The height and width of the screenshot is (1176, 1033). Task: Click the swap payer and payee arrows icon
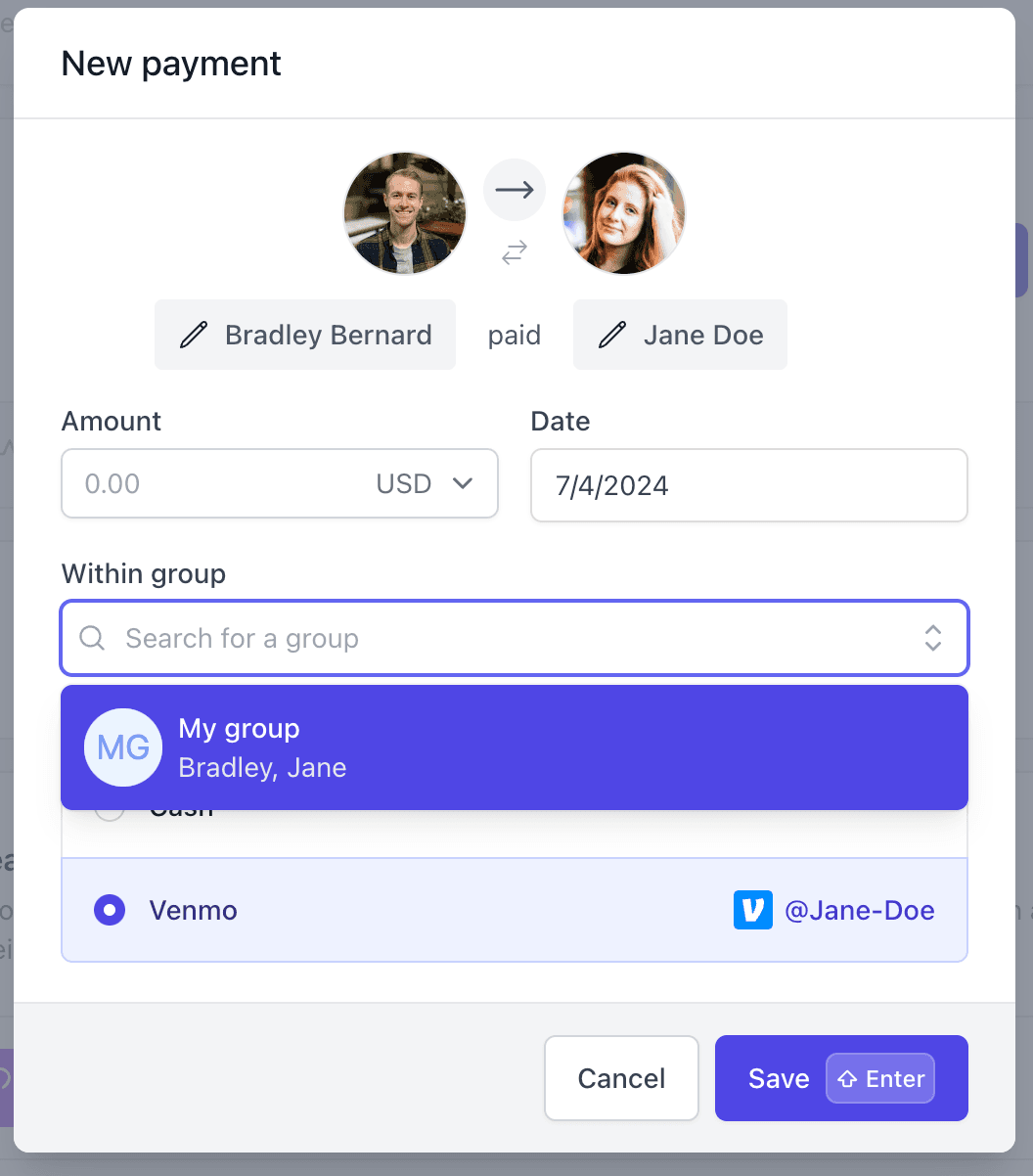point(515,253)
